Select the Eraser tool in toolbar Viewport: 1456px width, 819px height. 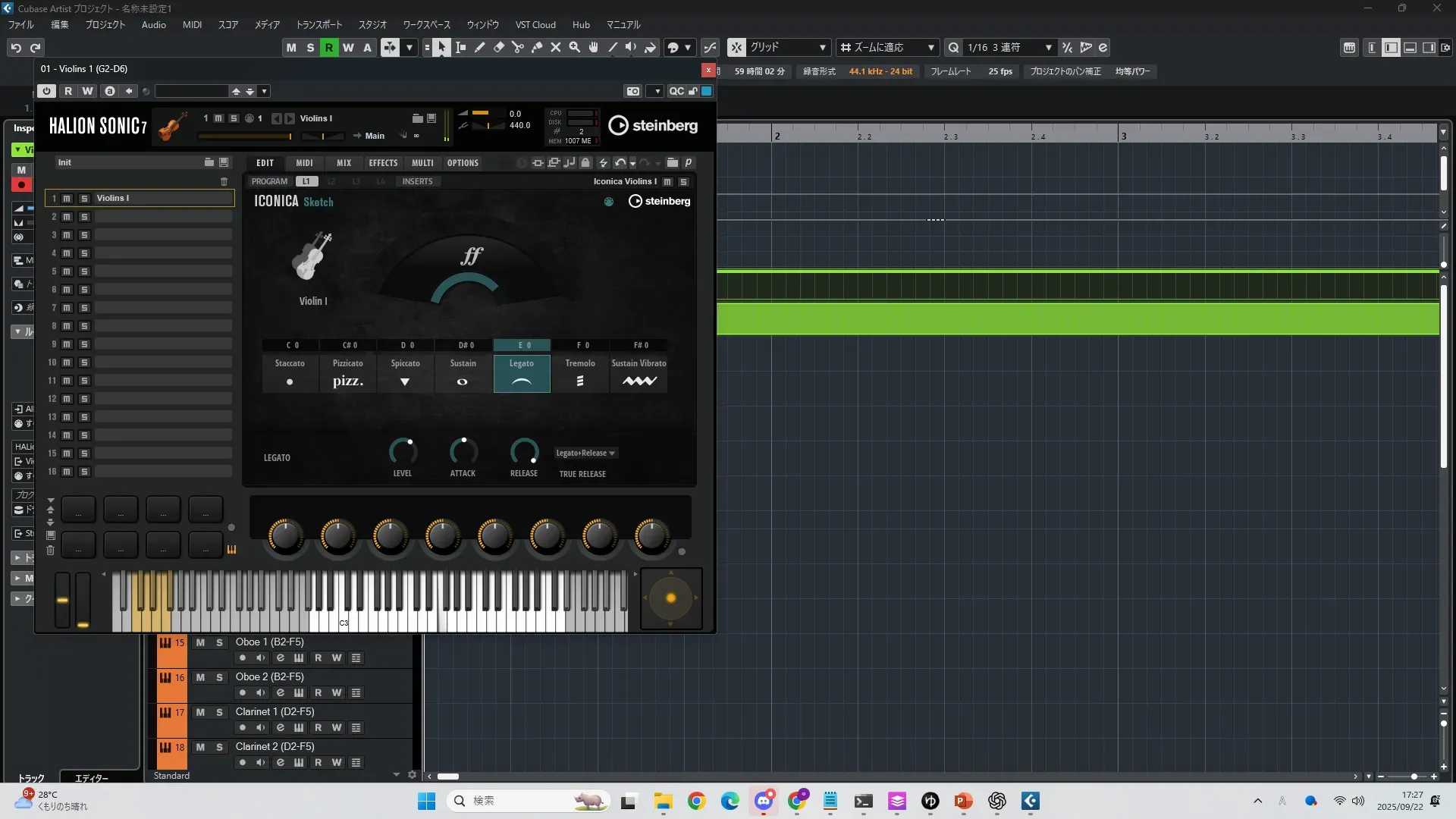[x=499, y=47]
